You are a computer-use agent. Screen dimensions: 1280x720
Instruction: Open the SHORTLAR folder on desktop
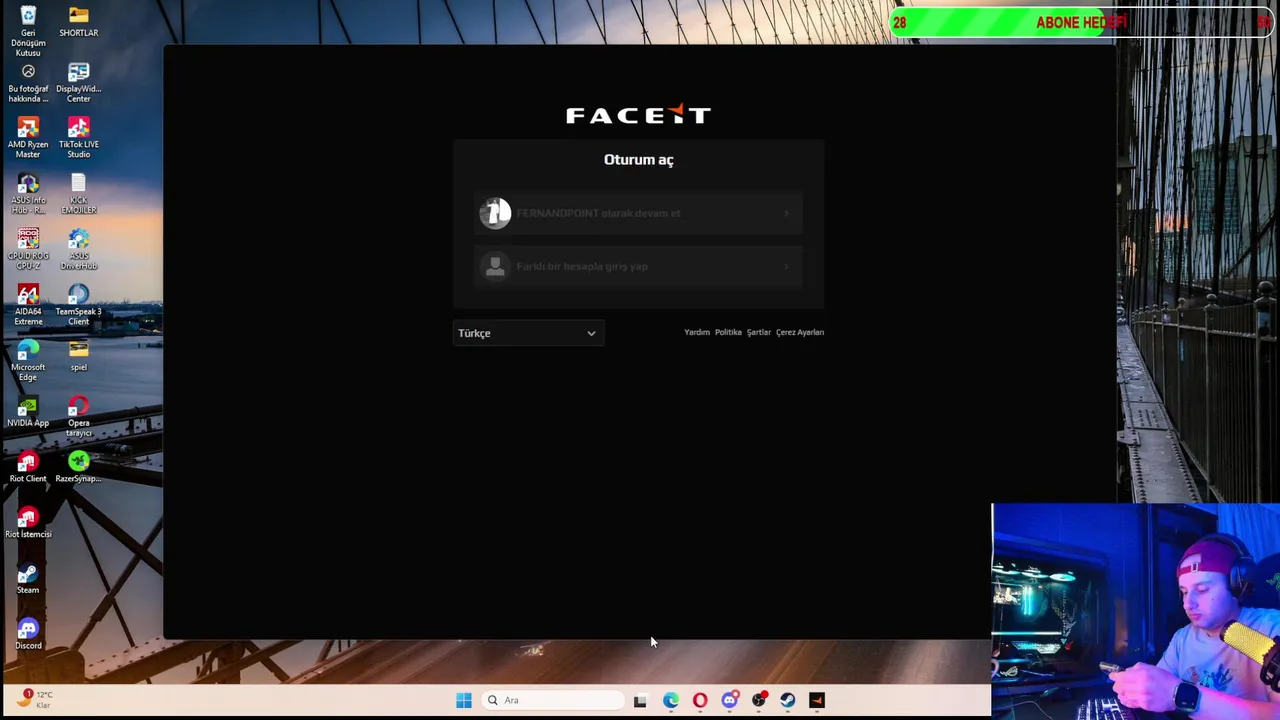[x=78, y=22]
